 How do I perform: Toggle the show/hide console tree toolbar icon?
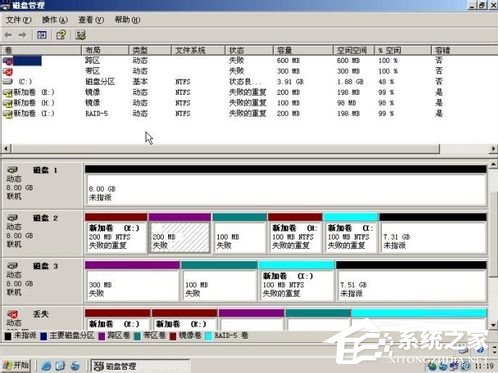pos(42,35)
